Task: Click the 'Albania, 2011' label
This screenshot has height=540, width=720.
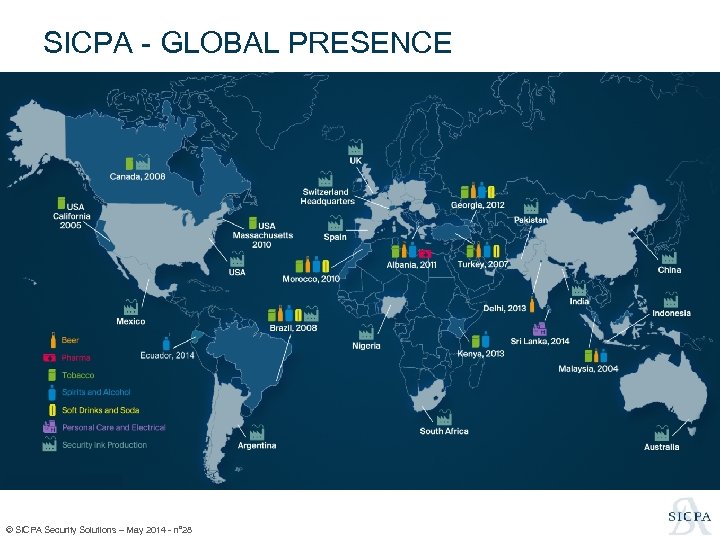Action: click(x=411, y=265)
